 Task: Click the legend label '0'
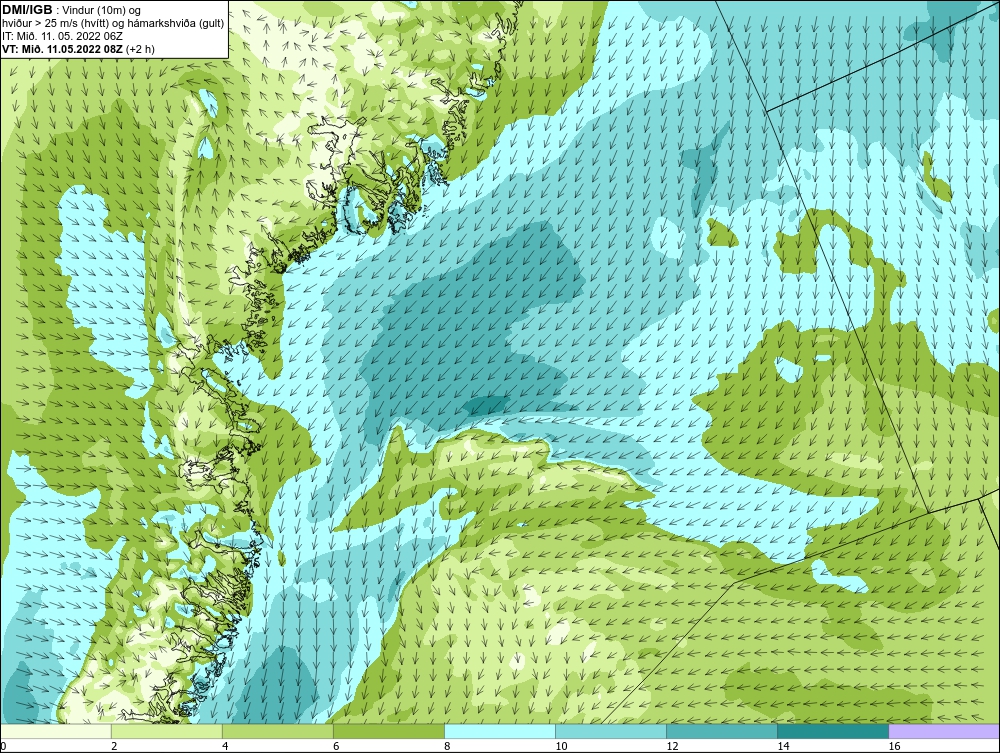point(3,746)
